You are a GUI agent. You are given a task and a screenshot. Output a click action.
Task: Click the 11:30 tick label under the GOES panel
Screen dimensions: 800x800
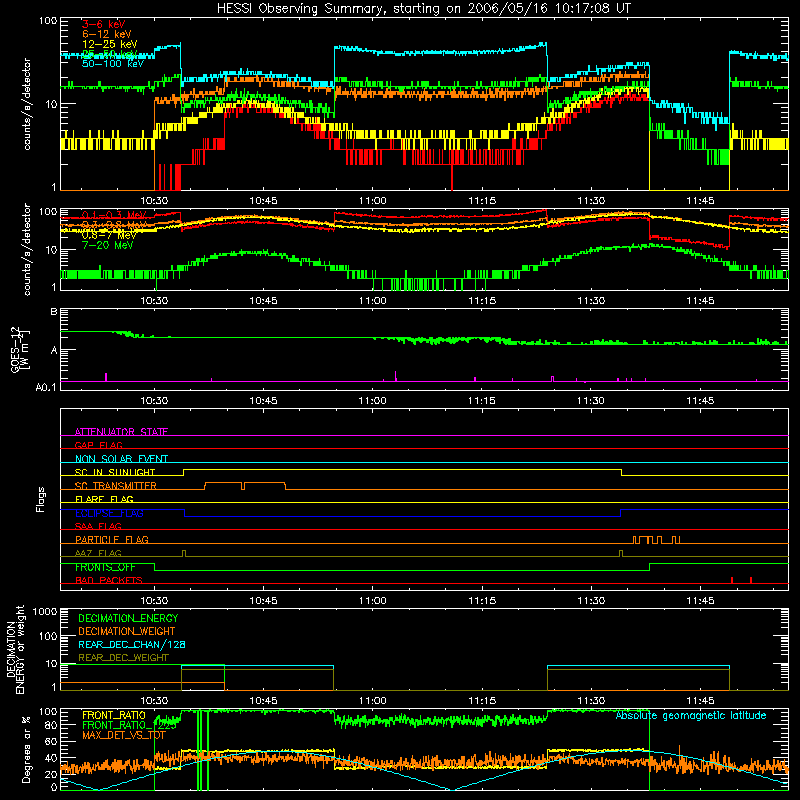click(x=591, y=401)
